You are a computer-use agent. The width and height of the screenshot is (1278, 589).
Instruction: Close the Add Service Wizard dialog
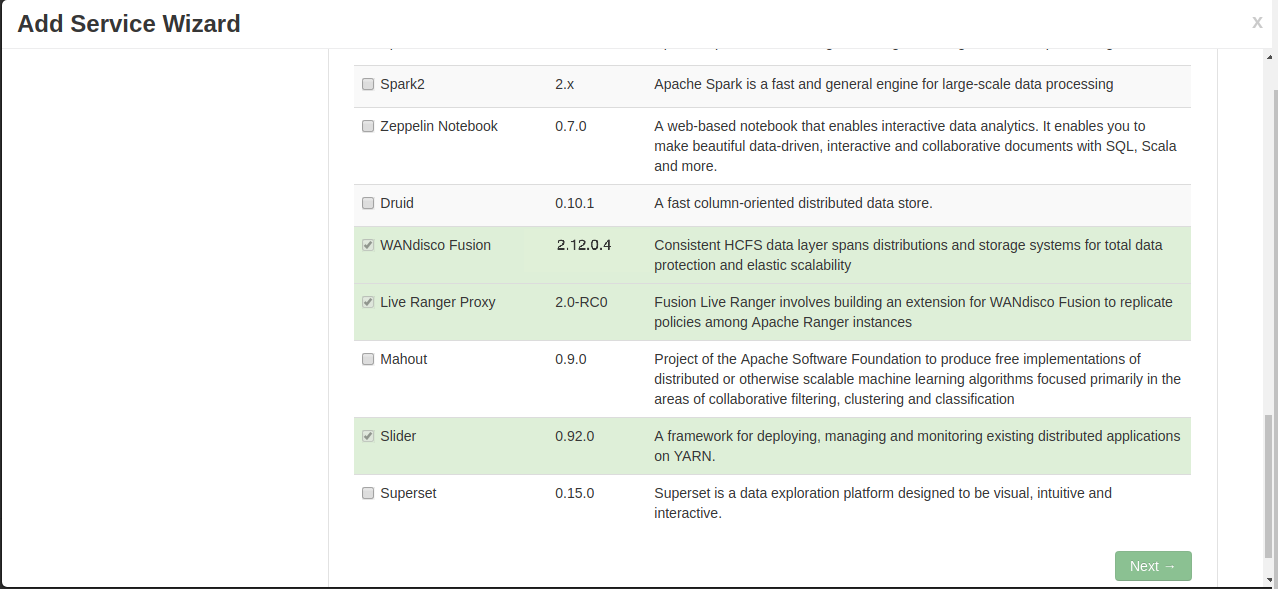pos(1257,22)
